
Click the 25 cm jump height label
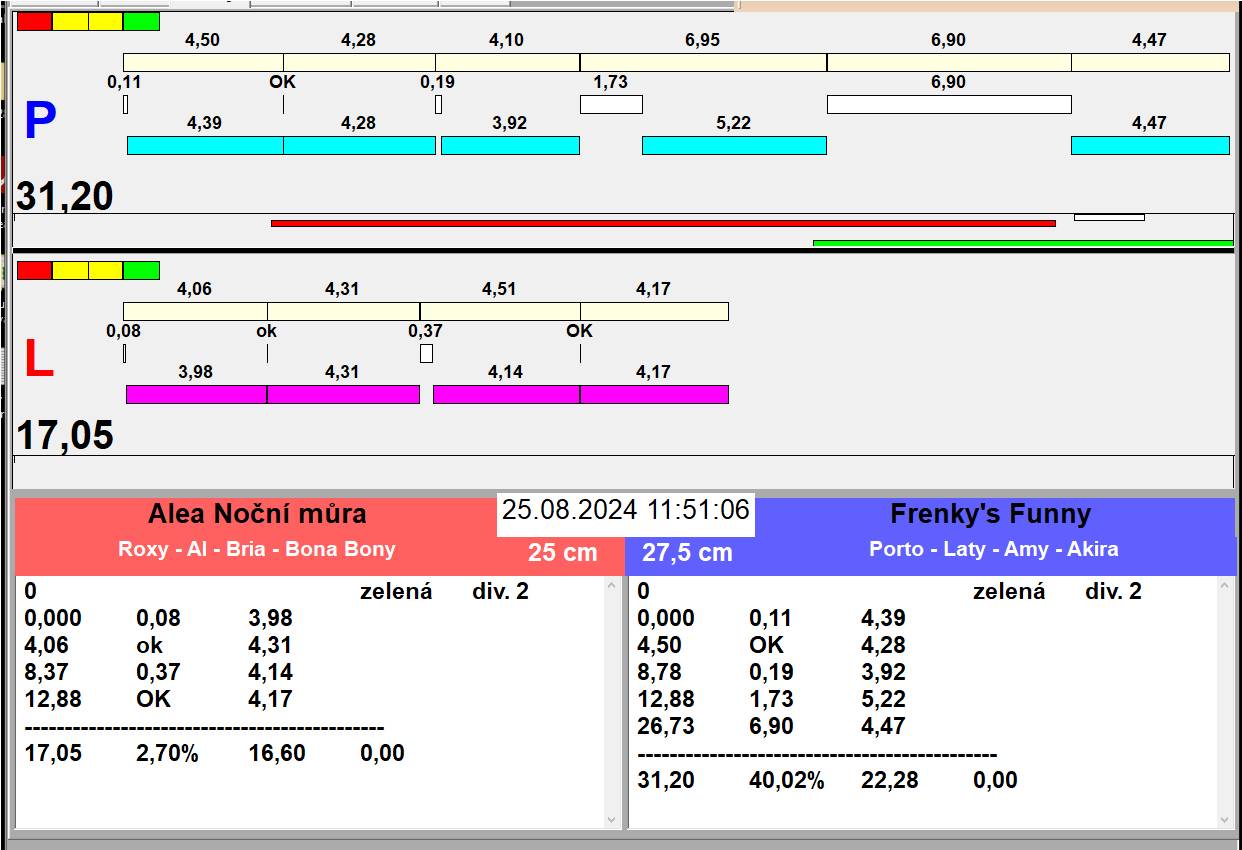click(562, 552)
